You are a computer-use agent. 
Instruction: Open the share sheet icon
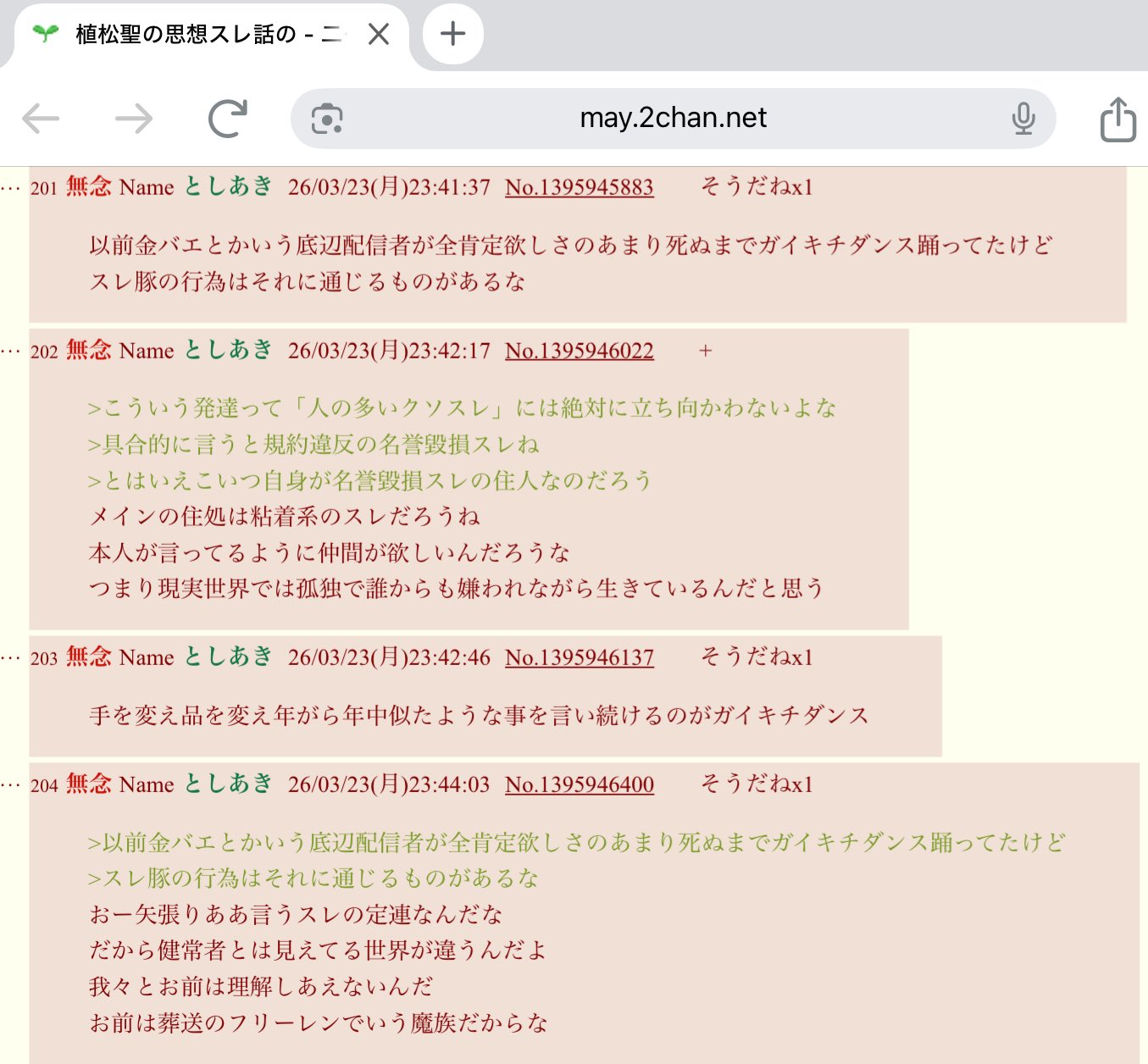tap(1117, 119)
